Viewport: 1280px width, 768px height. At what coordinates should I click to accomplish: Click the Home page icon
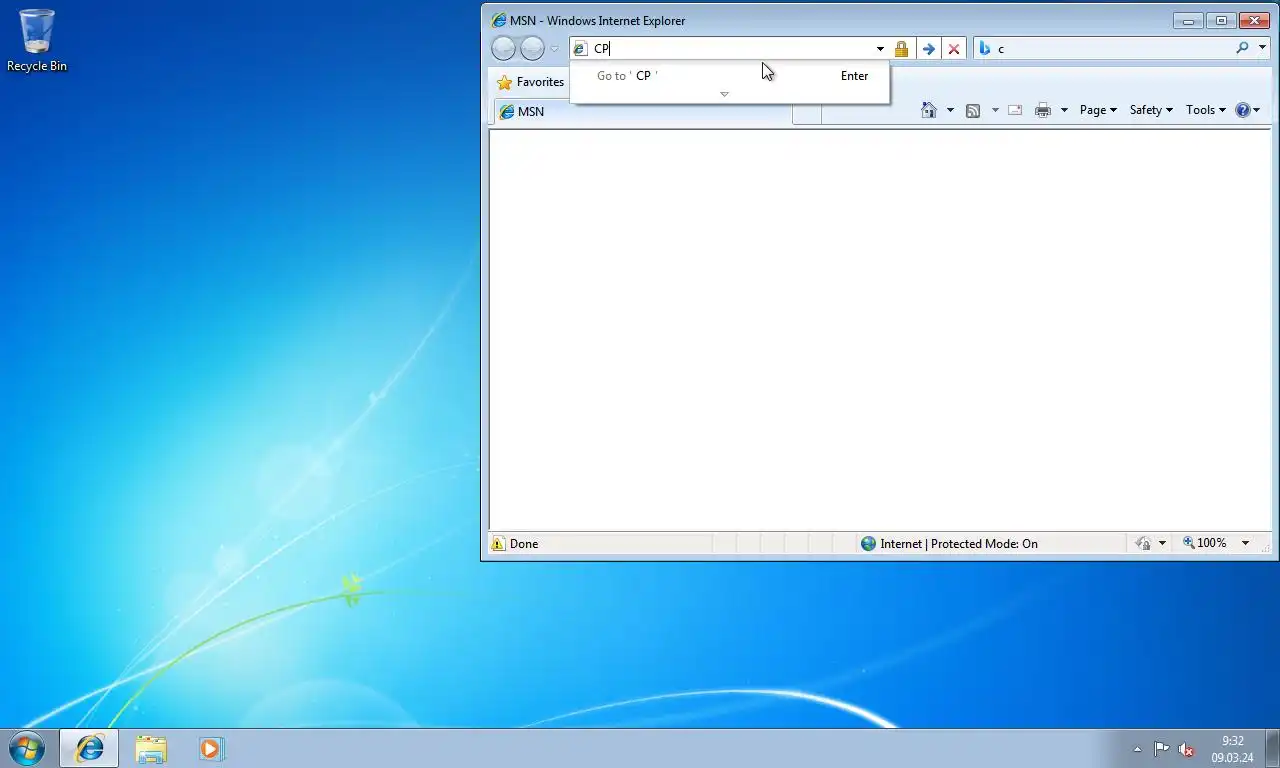point(929,110)
